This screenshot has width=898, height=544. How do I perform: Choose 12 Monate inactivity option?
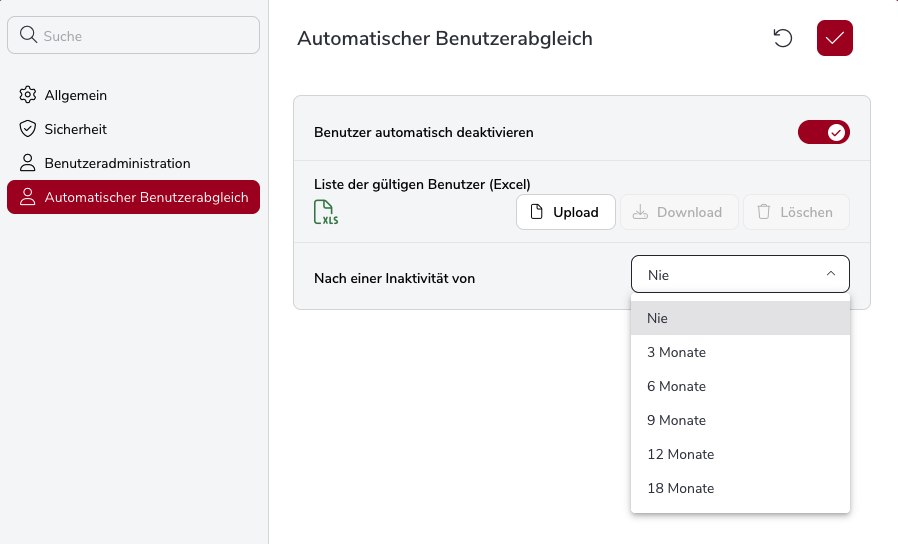tap(681, 454)
